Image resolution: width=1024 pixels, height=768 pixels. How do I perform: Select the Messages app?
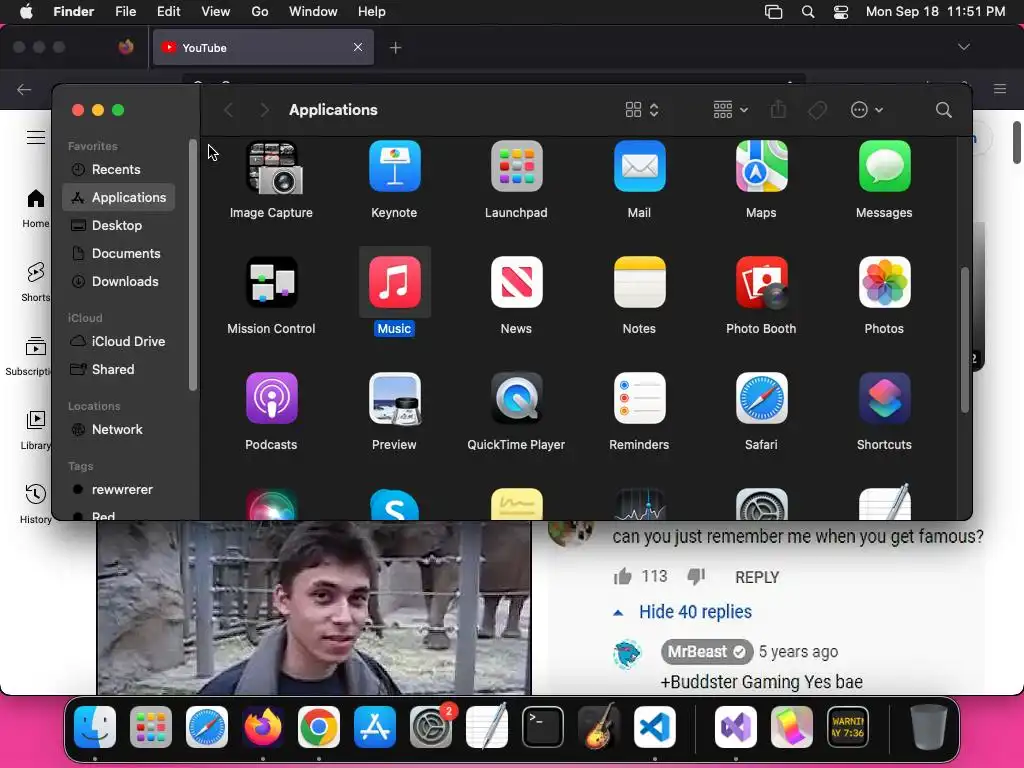(884, 167)
